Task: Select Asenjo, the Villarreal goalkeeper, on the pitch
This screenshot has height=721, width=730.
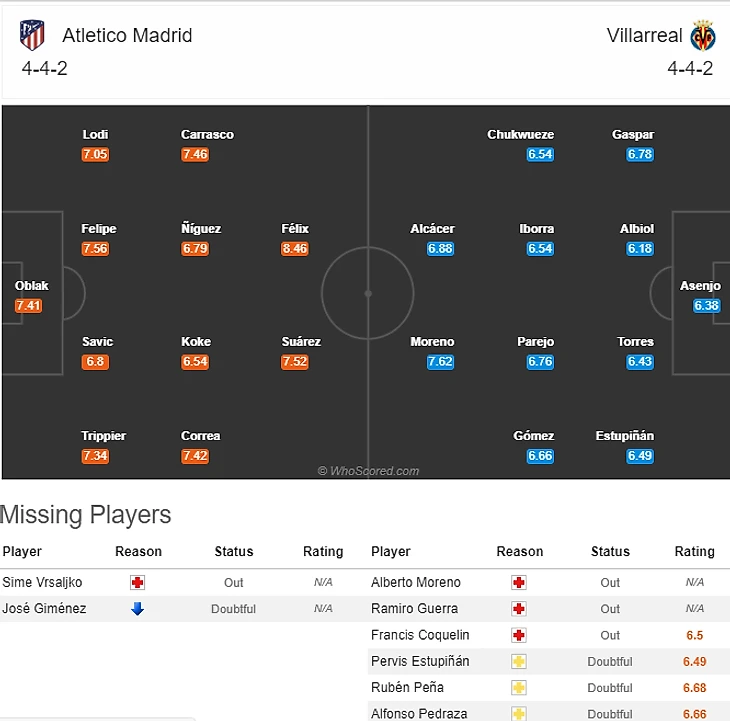Action: click(x=700, y=286)
